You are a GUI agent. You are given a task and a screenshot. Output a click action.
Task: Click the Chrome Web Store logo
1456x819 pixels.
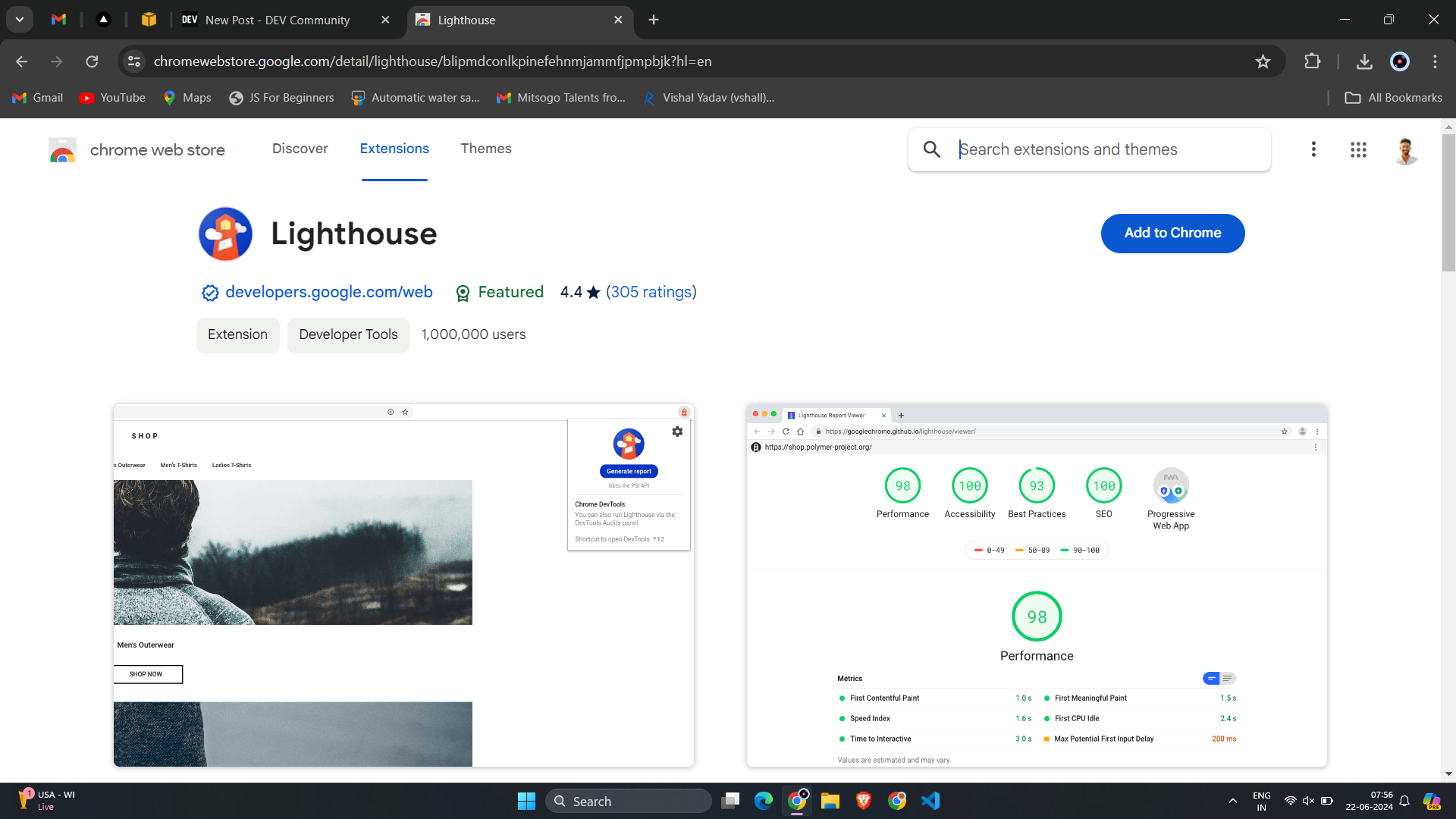click(62, 149)
